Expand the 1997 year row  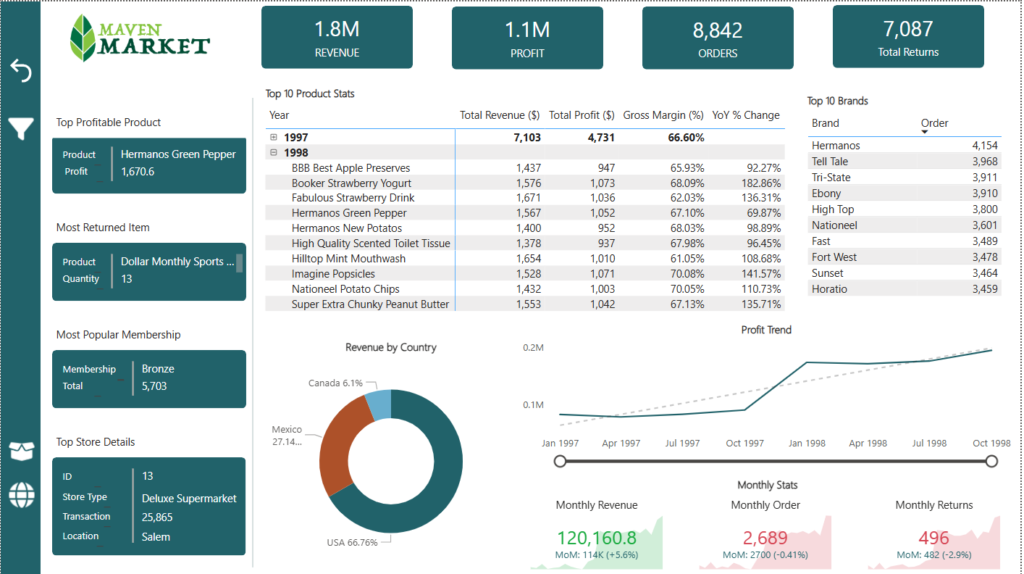pyautogui.click(x=274, y=137)
